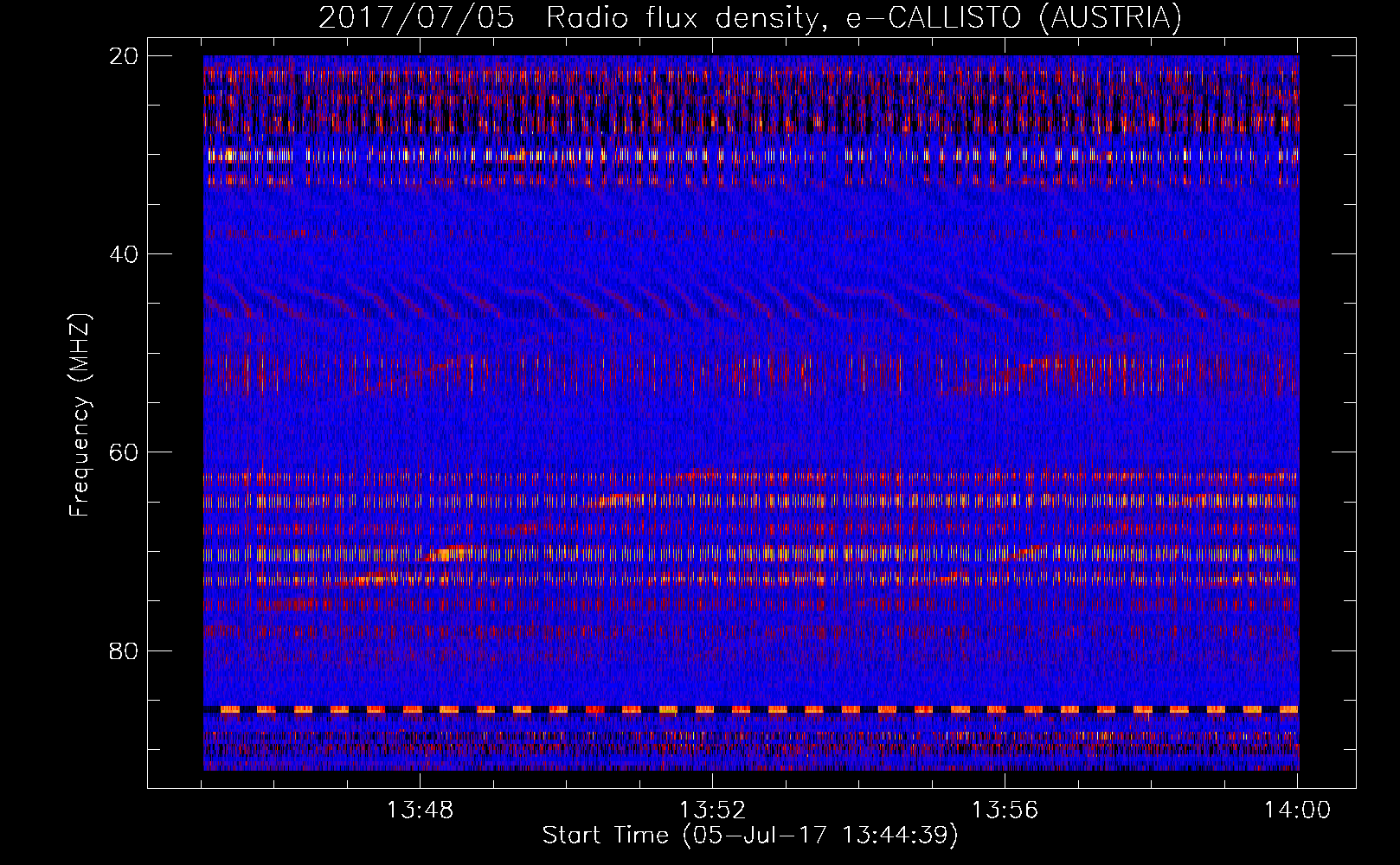This screenshot has height=865, width=1400.
Task: Click the '60' frequency tick label
Action: 124,452
